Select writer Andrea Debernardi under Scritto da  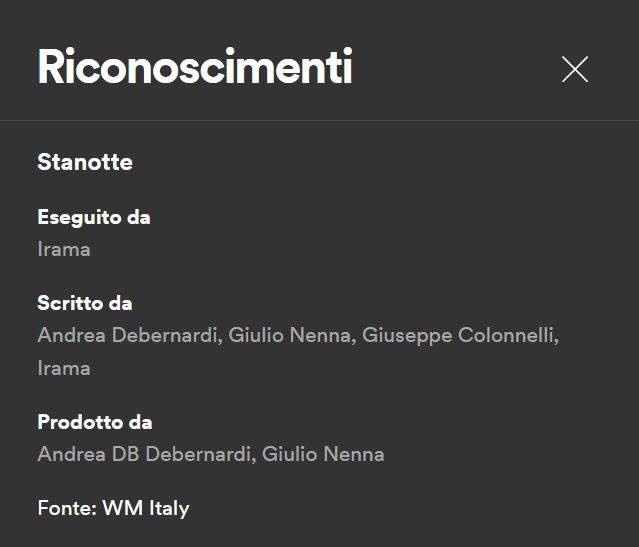coord(127,335)
